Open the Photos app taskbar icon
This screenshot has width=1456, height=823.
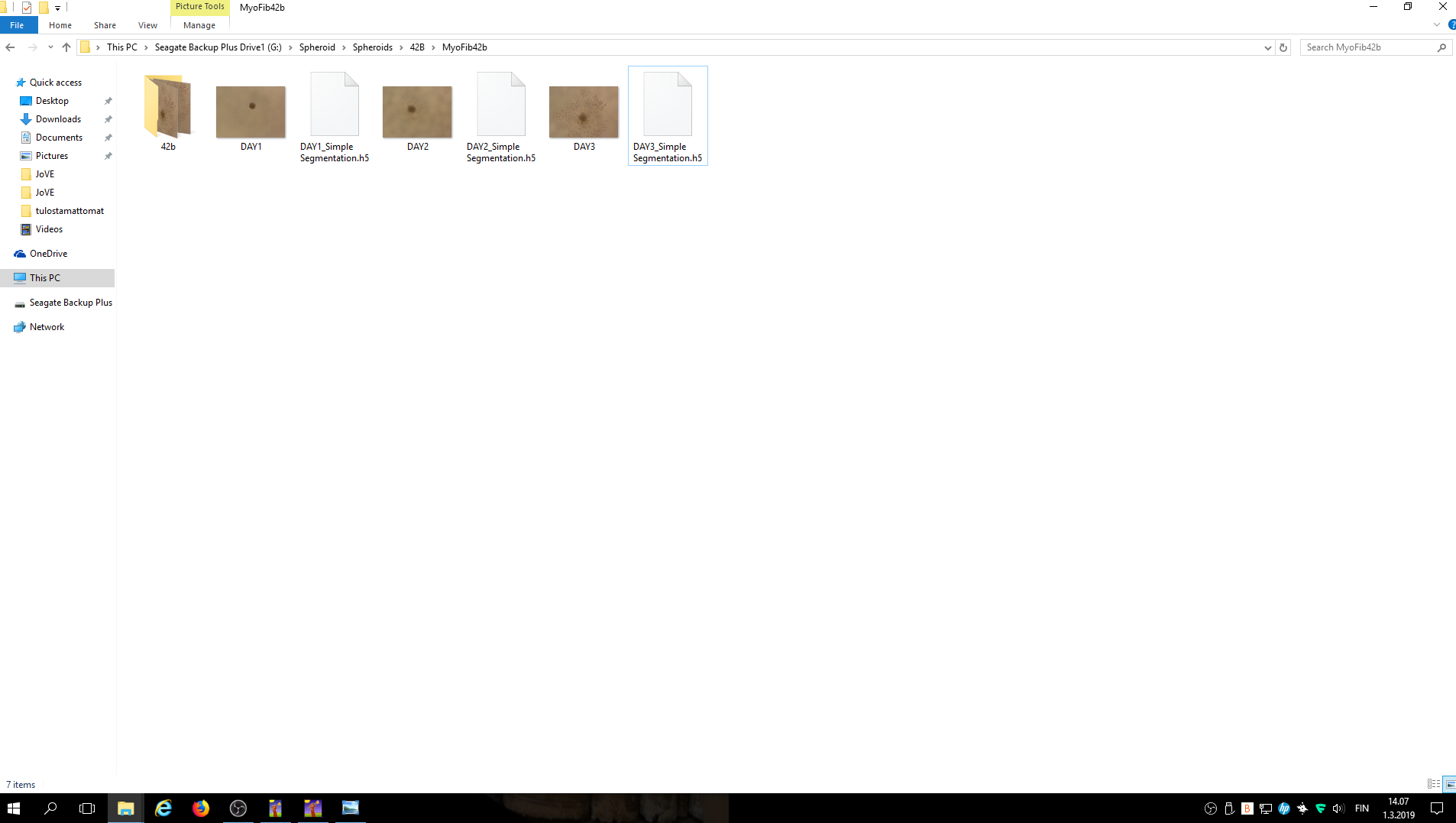coord(351,808)
